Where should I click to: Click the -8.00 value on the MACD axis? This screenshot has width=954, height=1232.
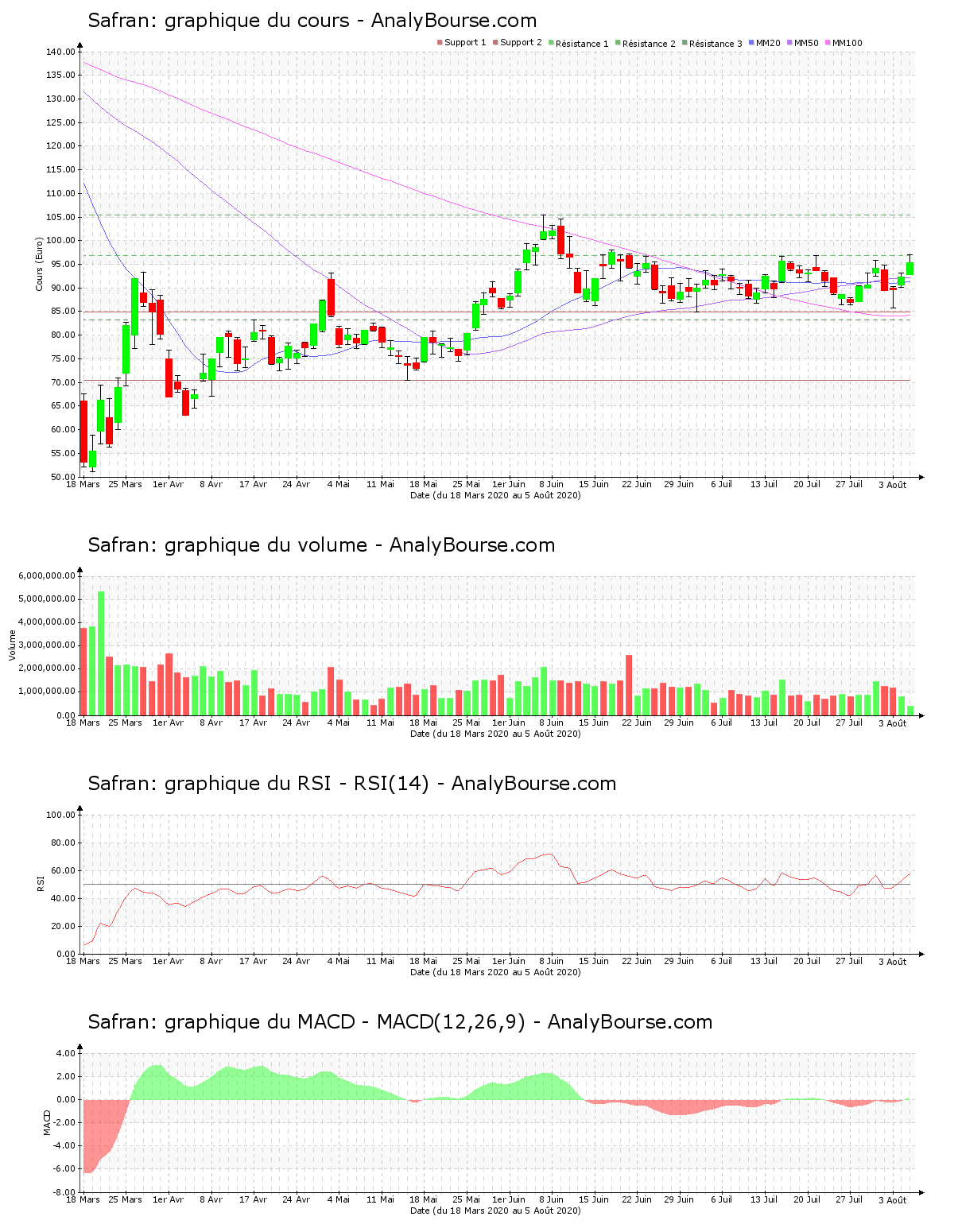coord(64,1192)
